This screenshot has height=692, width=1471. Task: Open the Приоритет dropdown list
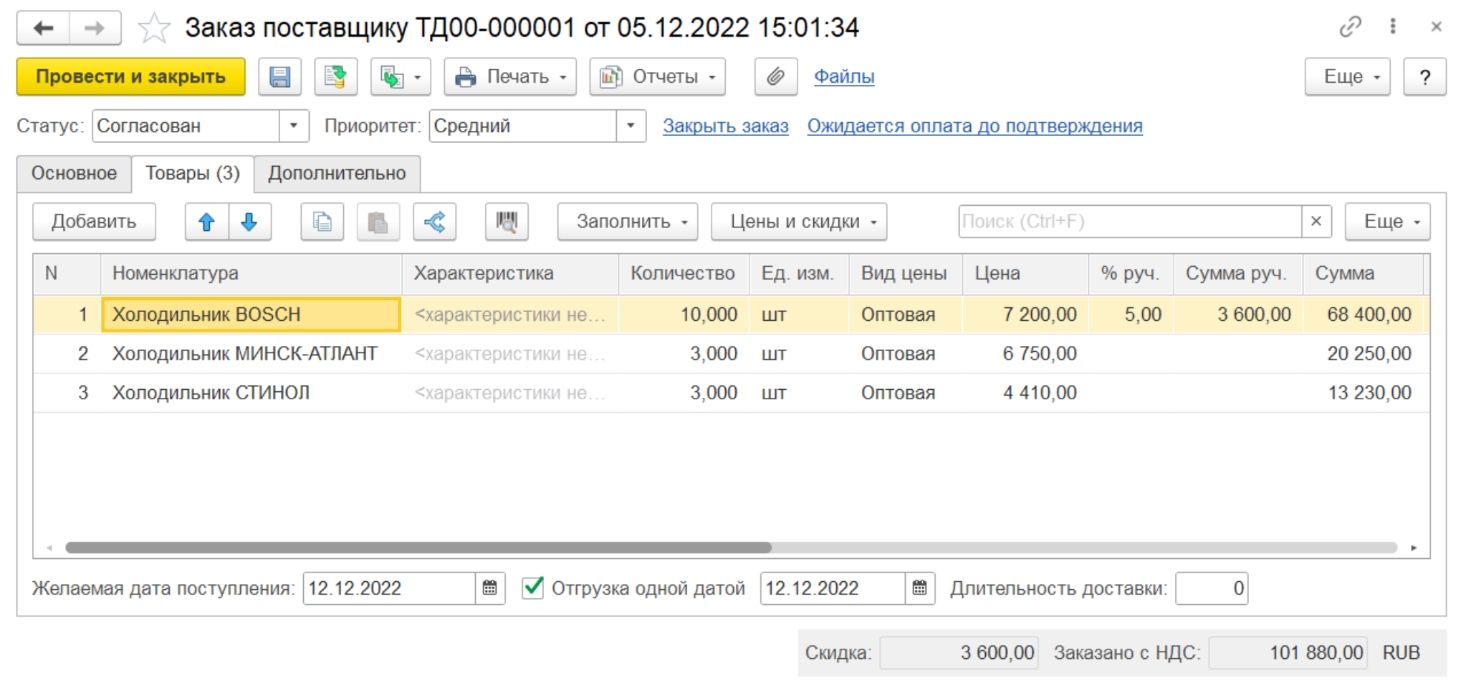pyautogui.click(x=630, y=126)
